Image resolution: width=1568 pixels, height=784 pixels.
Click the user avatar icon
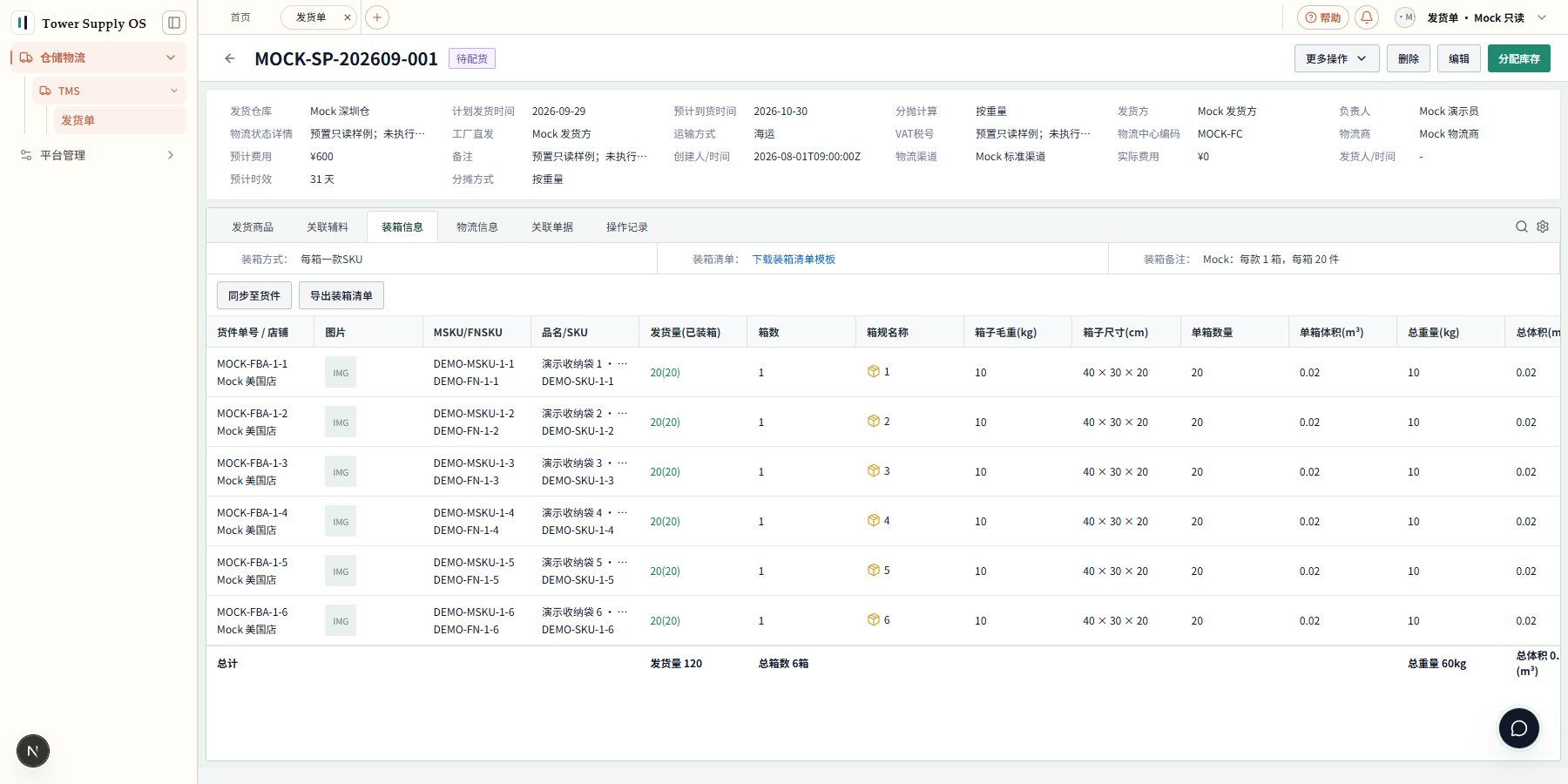pos(1404,17)
